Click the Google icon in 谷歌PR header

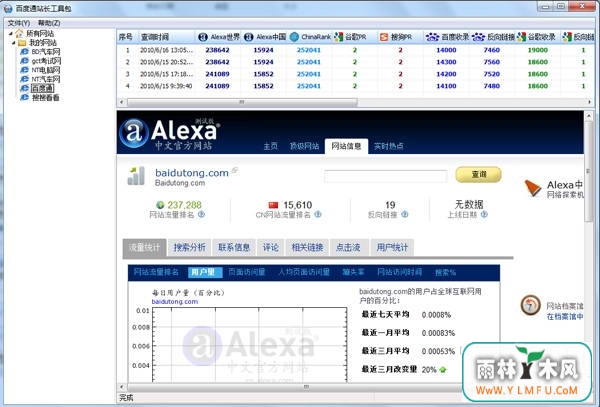[x=339, y=37]
